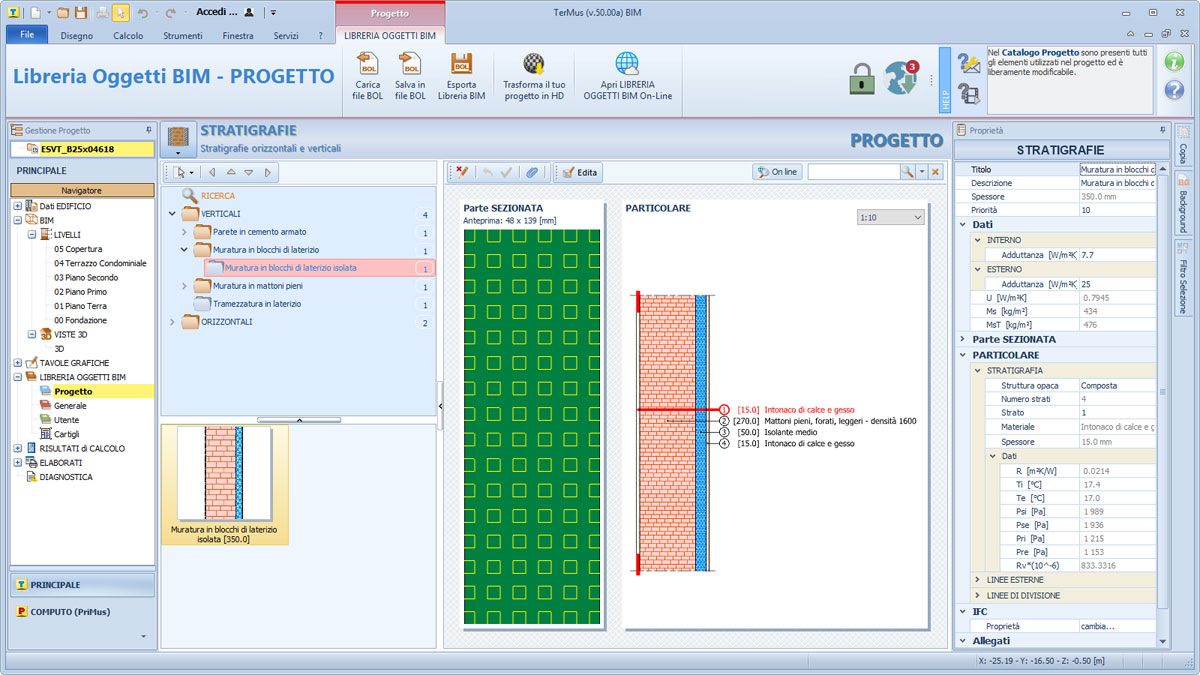
Task: Open the Strumenti menu
Action: [x=183, y=36]
